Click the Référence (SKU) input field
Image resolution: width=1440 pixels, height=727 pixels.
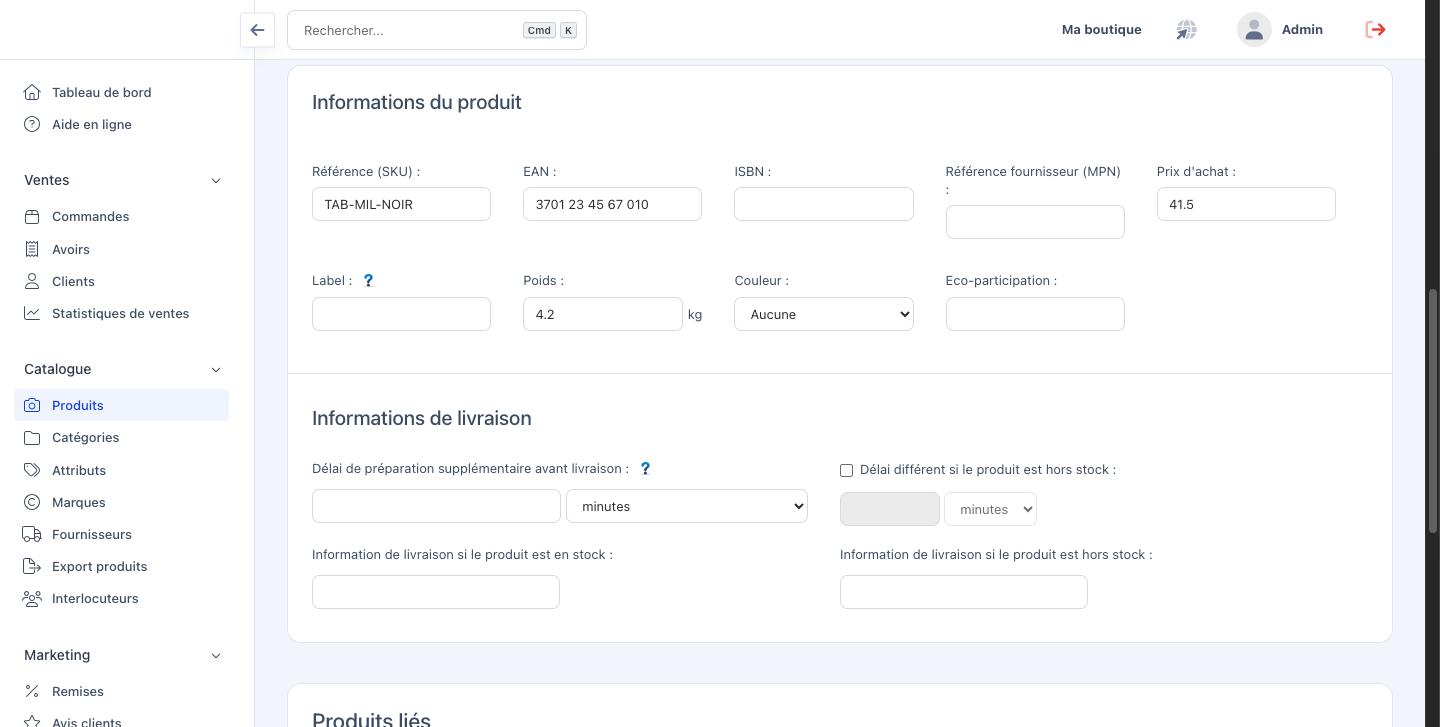pyautogui.click(x=401, y=204)
